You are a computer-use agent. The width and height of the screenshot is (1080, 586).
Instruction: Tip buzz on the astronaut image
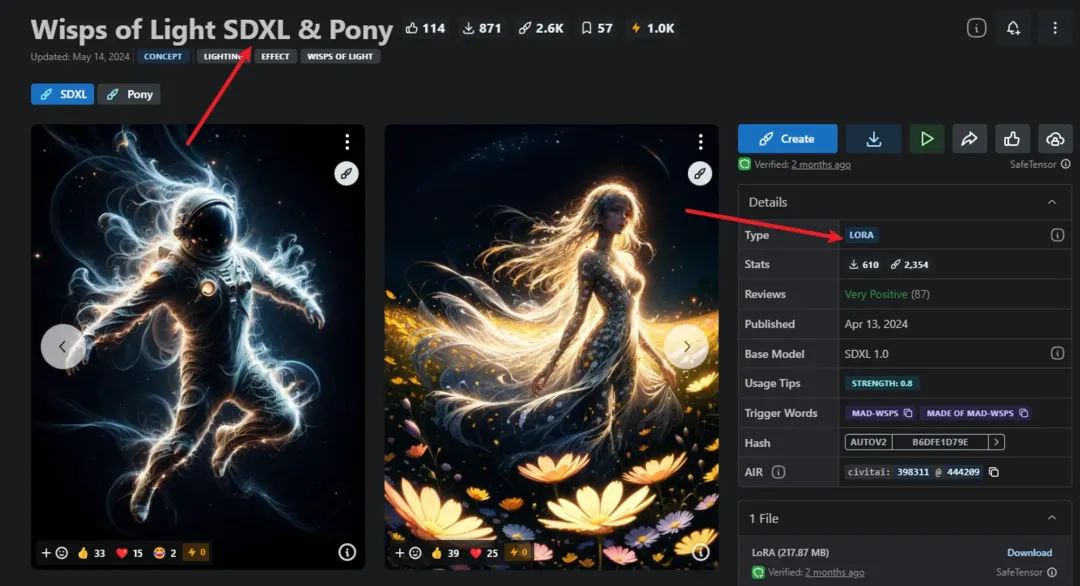tap(197, 553)
